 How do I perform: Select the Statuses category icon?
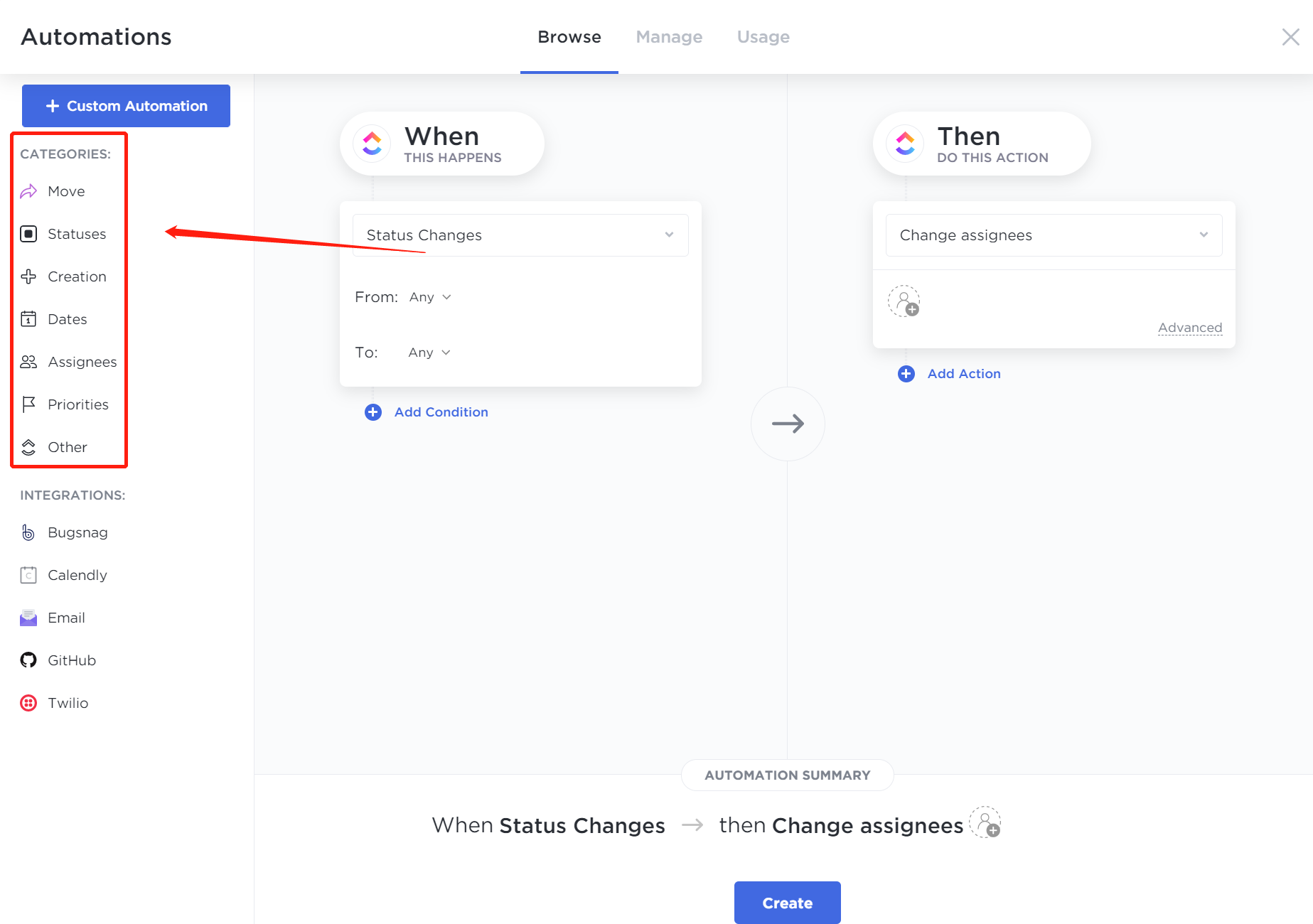pyautogui.click(x=28, y=234)
